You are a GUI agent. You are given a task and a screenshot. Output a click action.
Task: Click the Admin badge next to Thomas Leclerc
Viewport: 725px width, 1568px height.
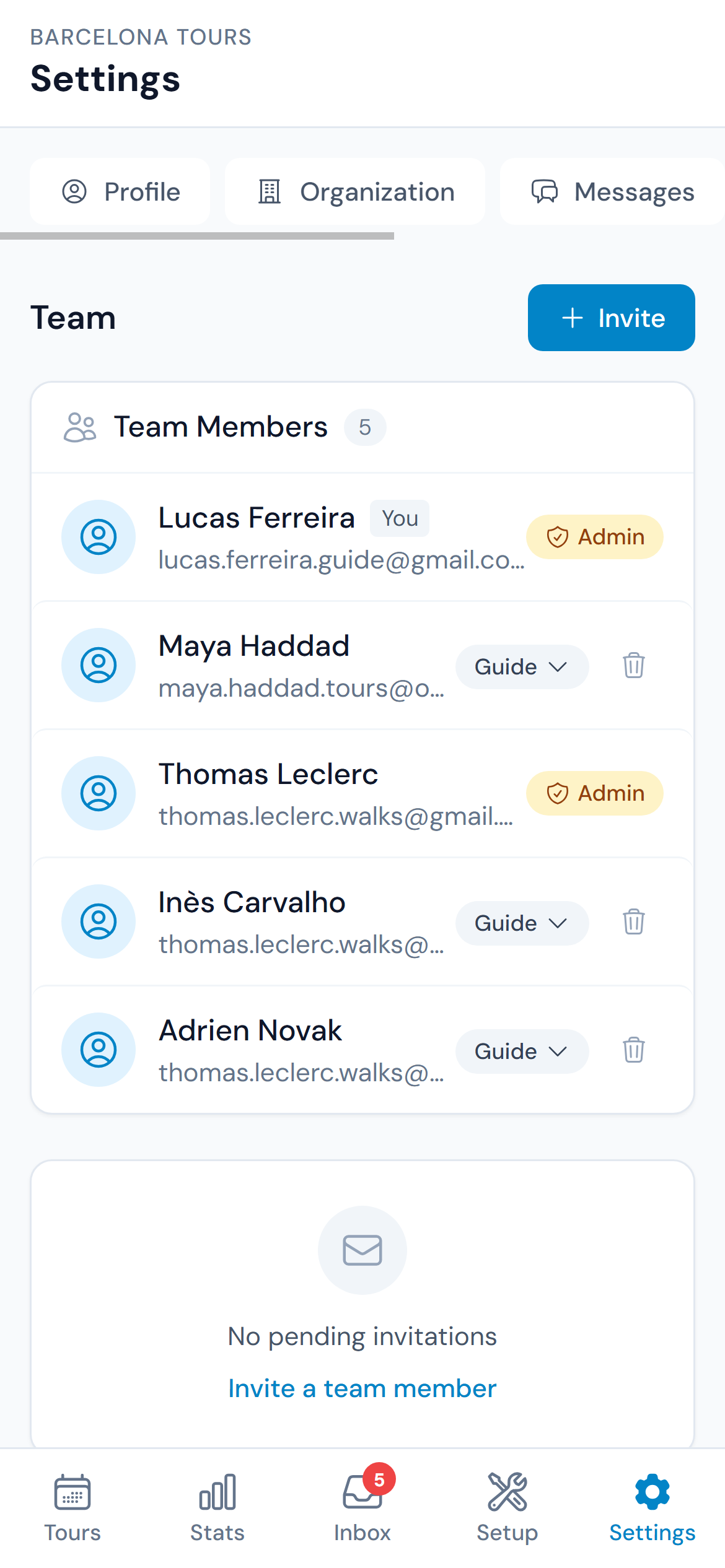(x=594, y=793)
